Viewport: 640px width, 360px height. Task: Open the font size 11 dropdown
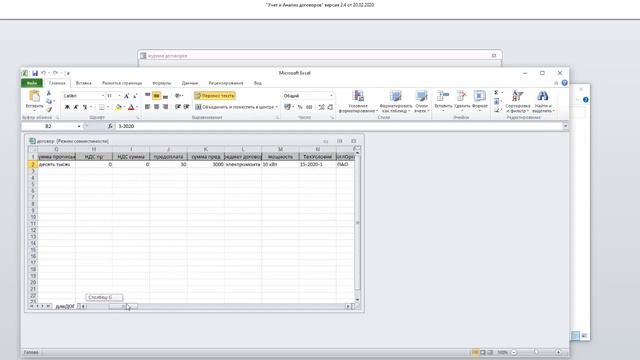(119, 96)
